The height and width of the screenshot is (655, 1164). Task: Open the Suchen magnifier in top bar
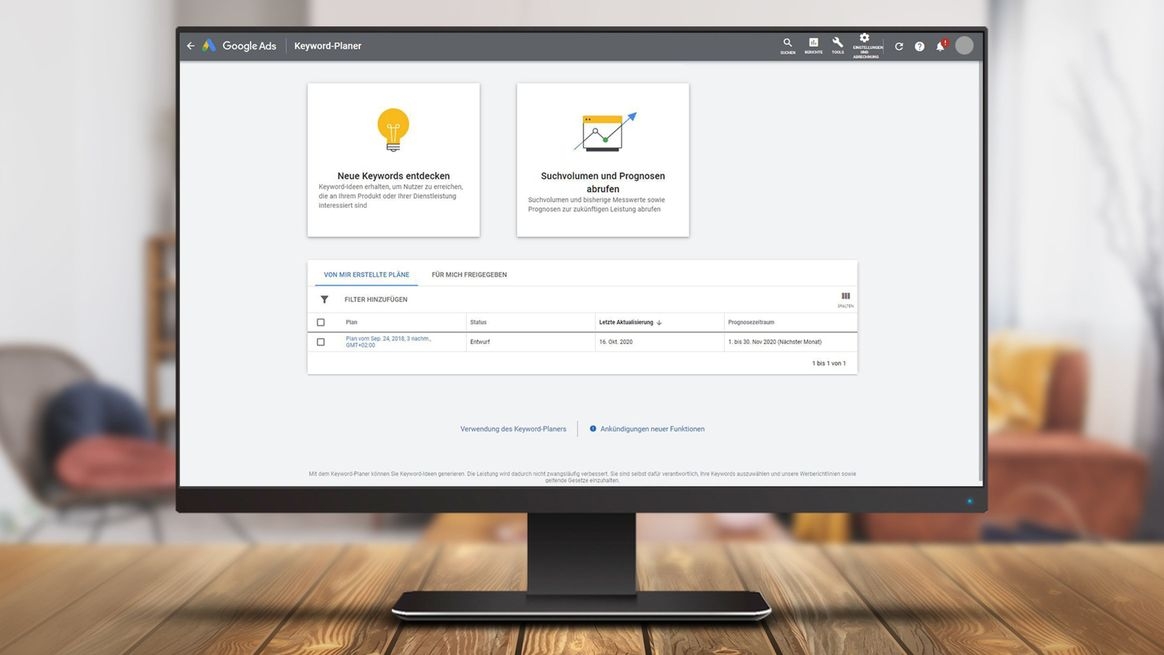[788, 44]
